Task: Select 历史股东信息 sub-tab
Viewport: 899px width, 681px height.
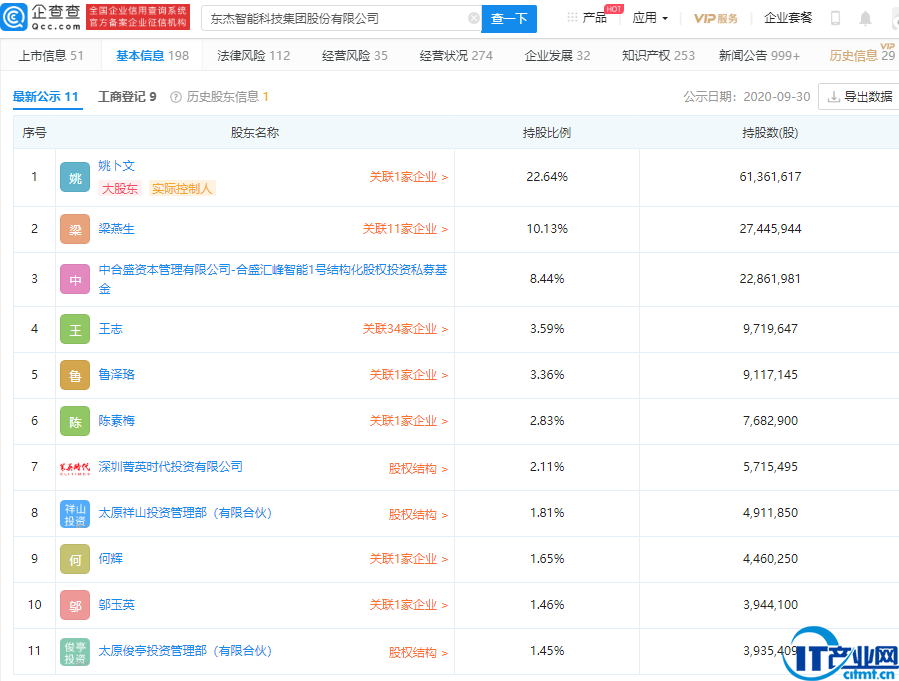Action: coord(228,97)
